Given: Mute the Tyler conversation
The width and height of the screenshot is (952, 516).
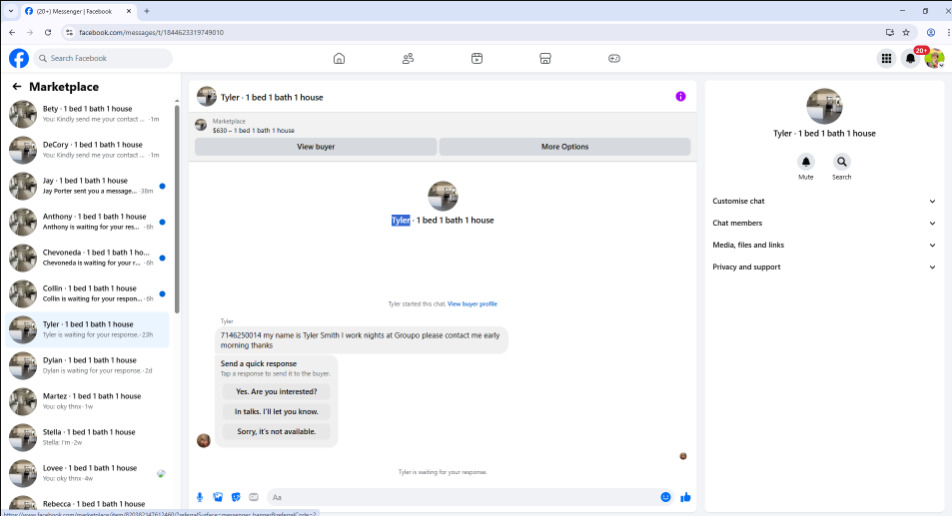Looking at the screenshot, I should [806, 161].
